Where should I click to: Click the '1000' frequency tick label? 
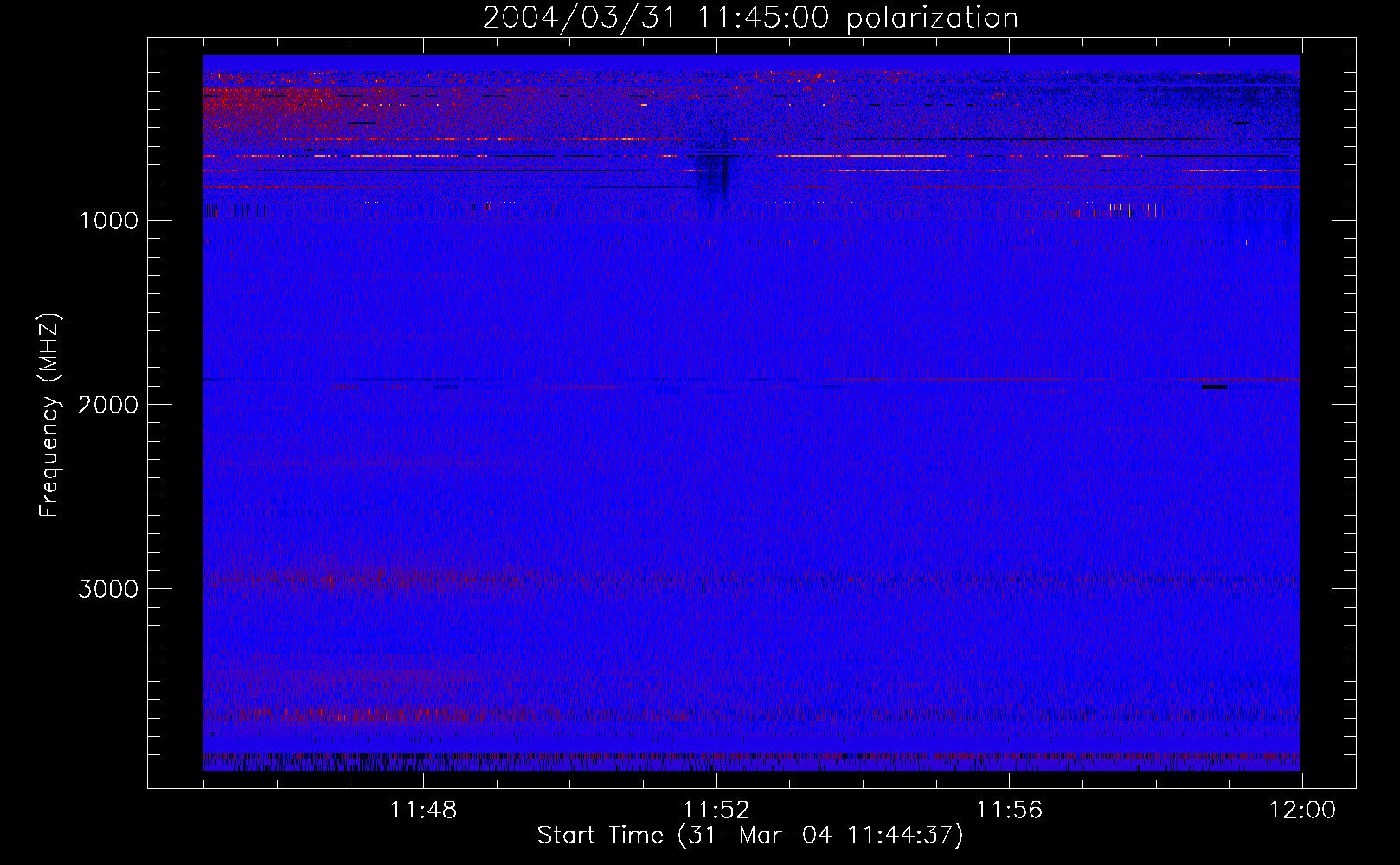pyautogui.click(x=108, y=220)
